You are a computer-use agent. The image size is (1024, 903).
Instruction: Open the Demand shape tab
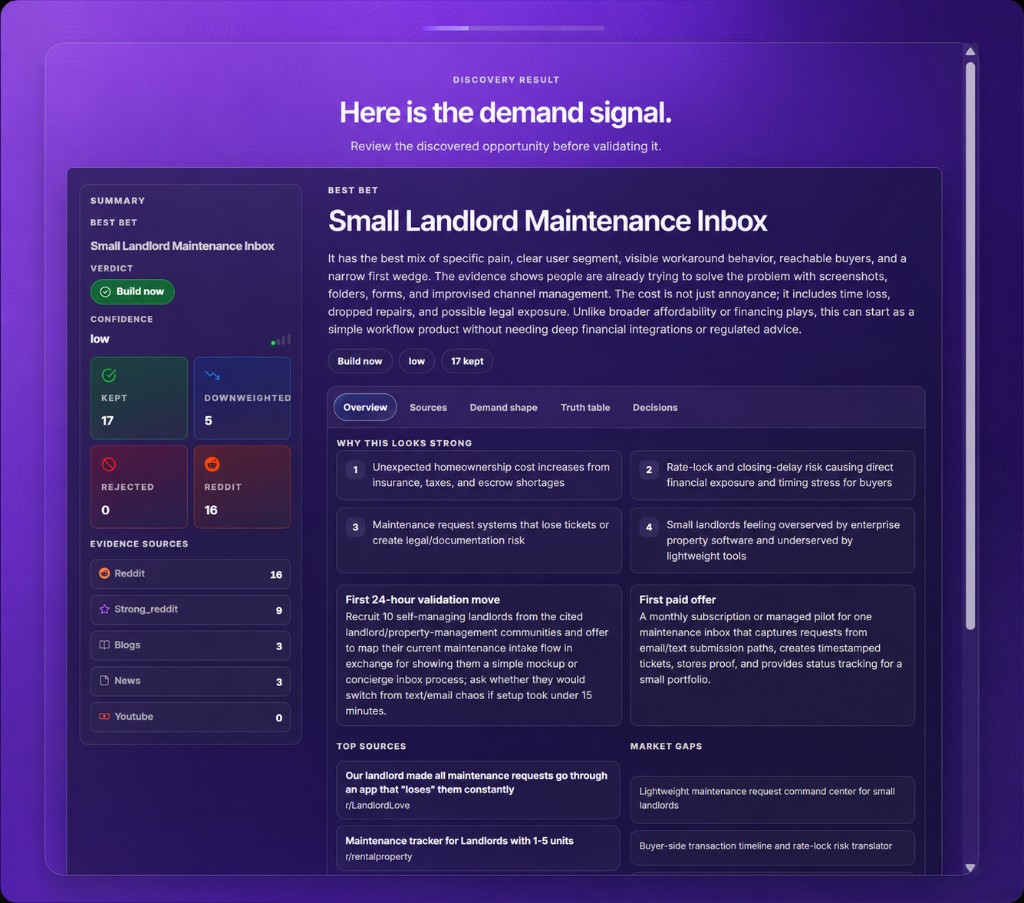point(504,407)
